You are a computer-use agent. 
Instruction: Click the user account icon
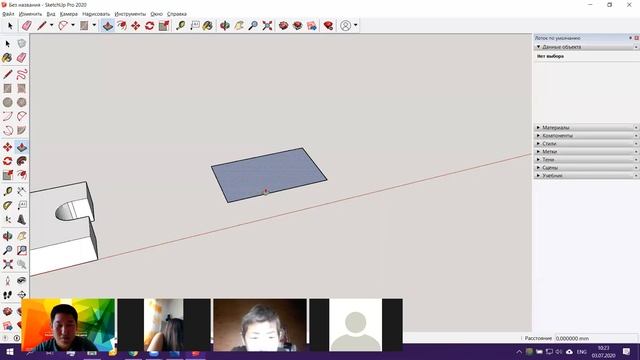345,26
